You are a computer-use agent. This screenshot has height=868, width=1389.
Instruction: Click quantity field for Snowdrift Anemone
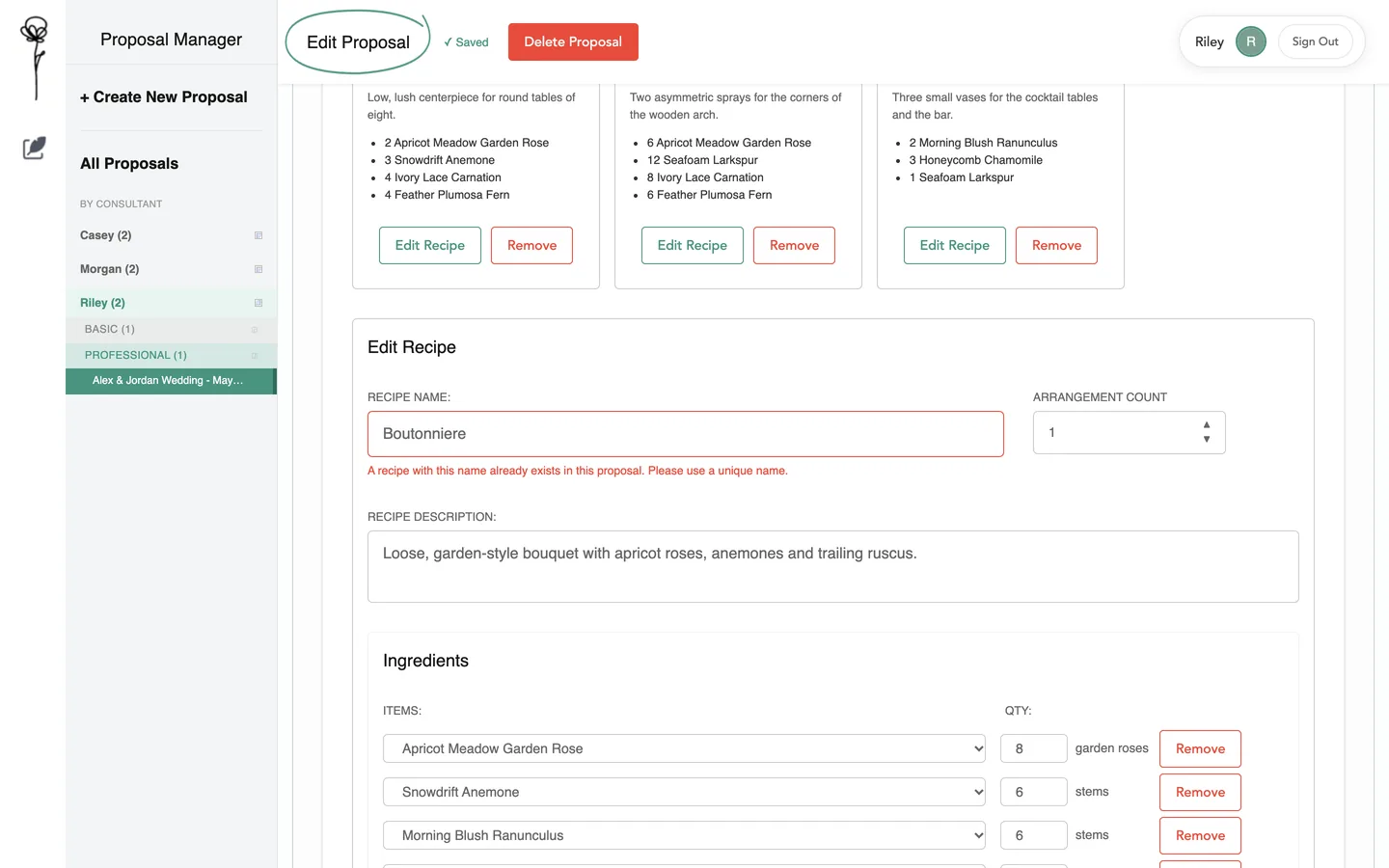pos(1034,792)
